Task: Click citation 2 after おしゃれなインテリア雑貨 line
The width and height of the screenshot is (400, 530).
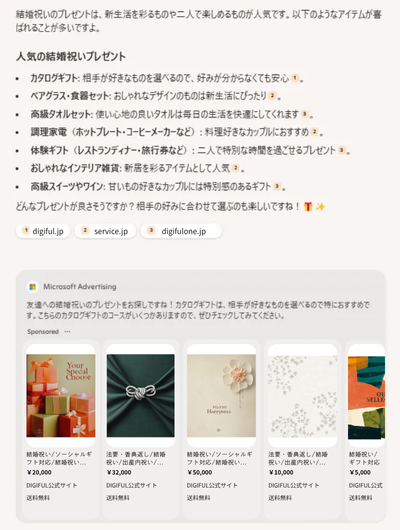Action: 235,168
